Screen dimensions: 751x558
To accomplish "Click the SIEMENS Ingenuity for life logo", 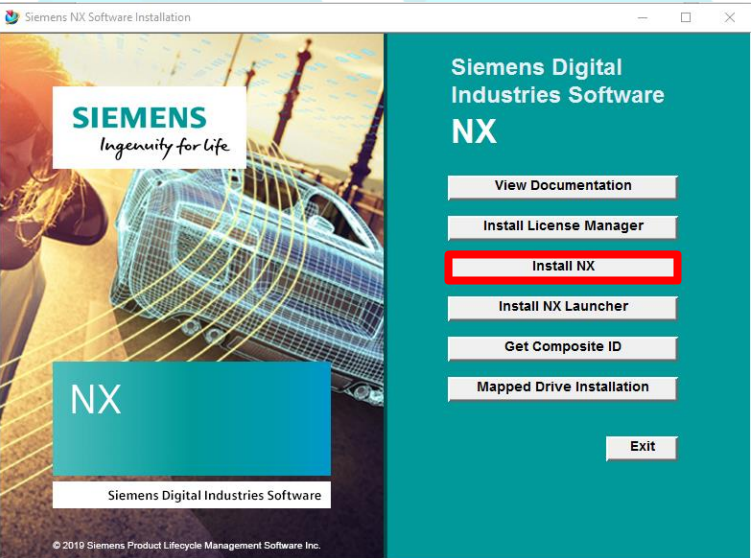I will pyautogui.click(x=149, y=127).
